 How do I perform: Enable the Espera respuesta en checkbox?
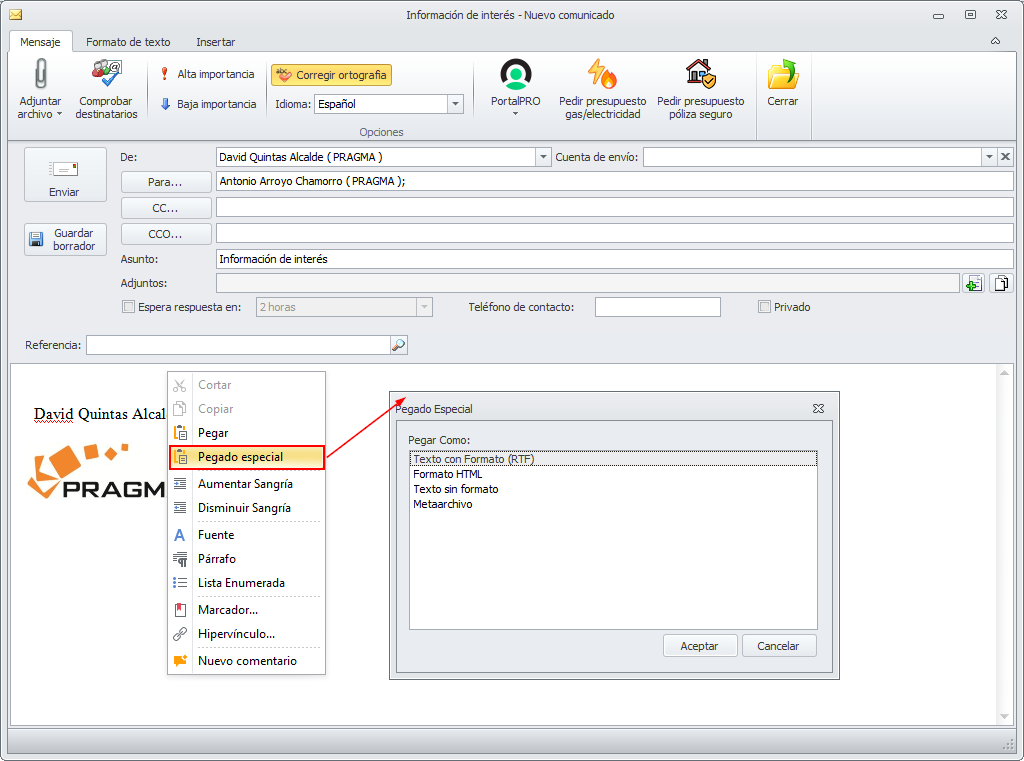[128, 307]
